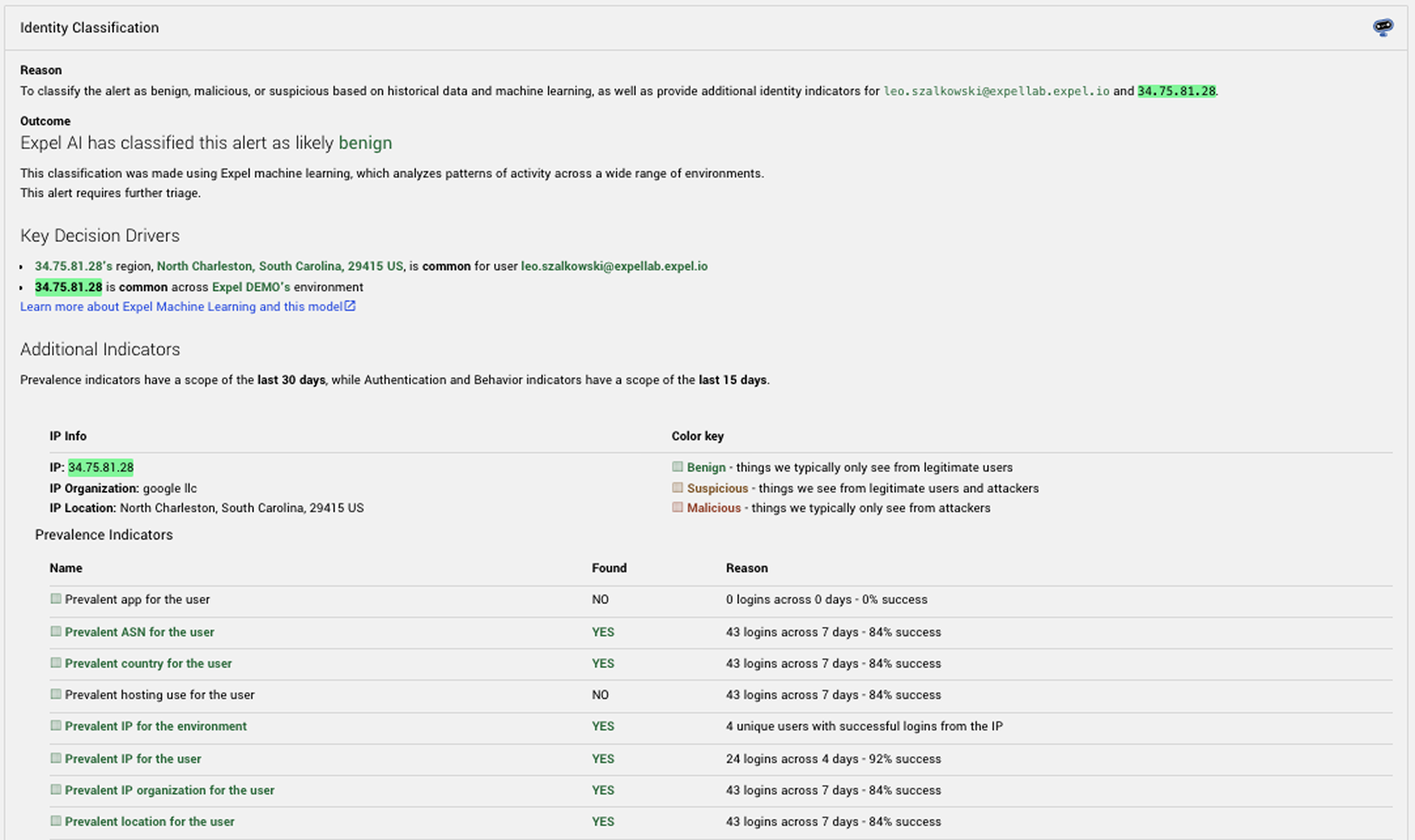Click the Prevalent app for the user row name
The height and width of the screenshot is (840, 1415).
click(137, 599)
